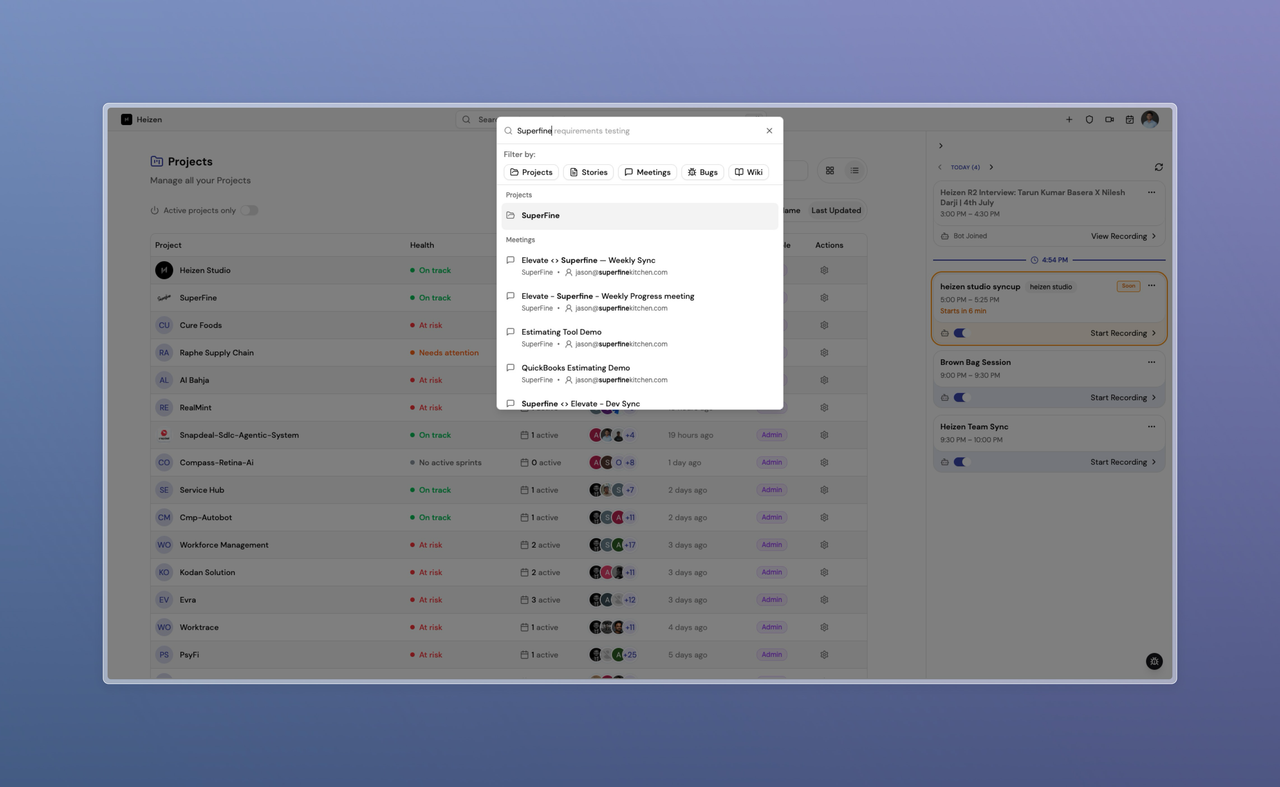The image size is (1280, 787).
Task: Filter search results by Meetings
Action: pos(647,172)
